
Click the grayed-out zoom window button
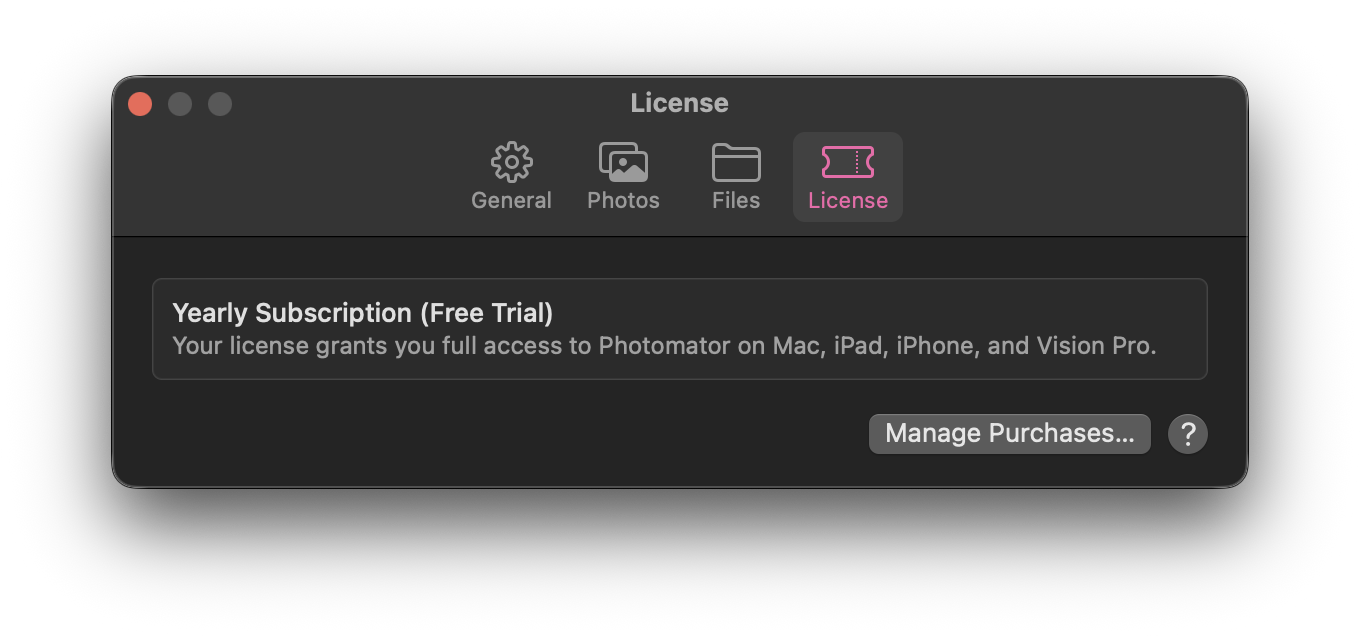[x=220, y=104]
